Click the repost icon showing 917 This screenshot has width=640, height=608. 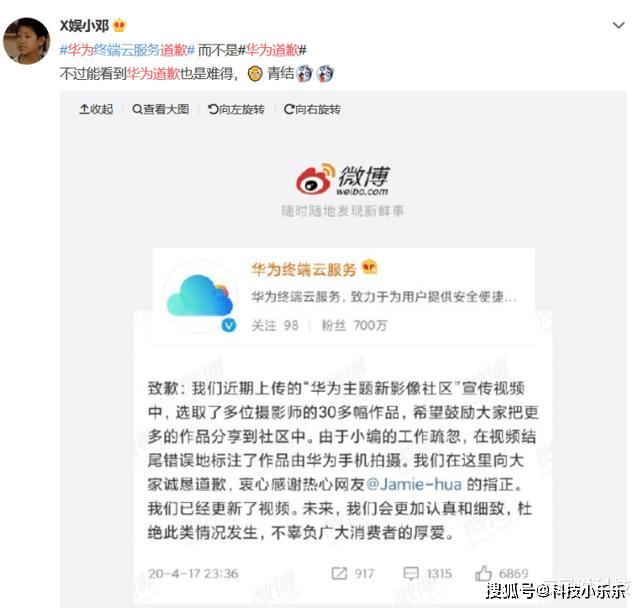[x=339, y=573]
